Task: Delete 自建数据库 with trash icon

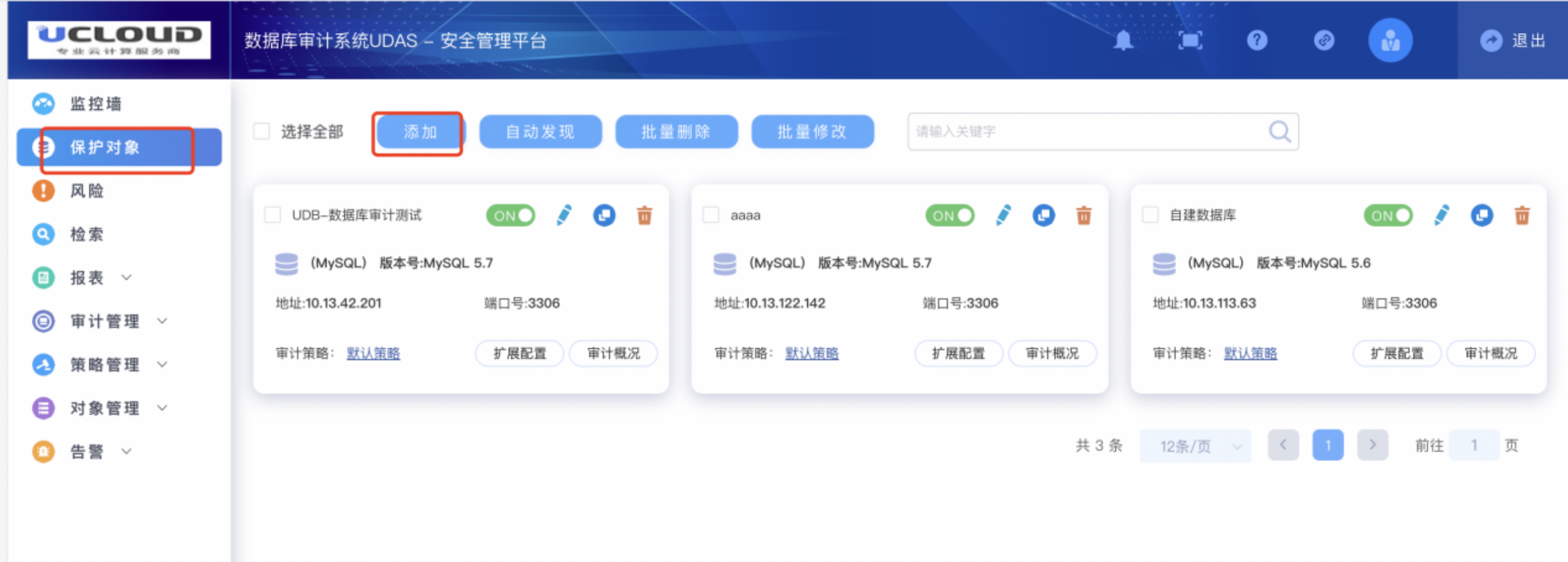Action: coord(1522,215)
